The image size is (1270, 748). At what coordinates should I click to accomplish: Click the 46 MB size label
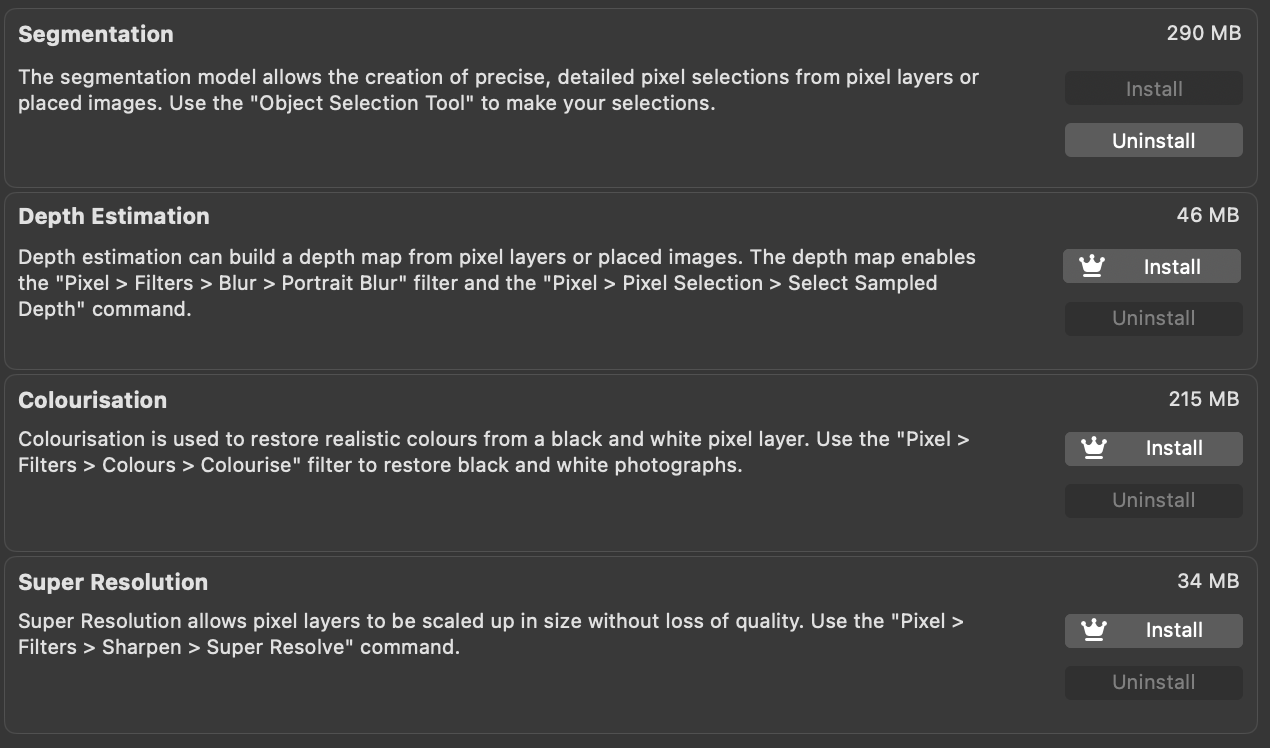click(1208, 215)
